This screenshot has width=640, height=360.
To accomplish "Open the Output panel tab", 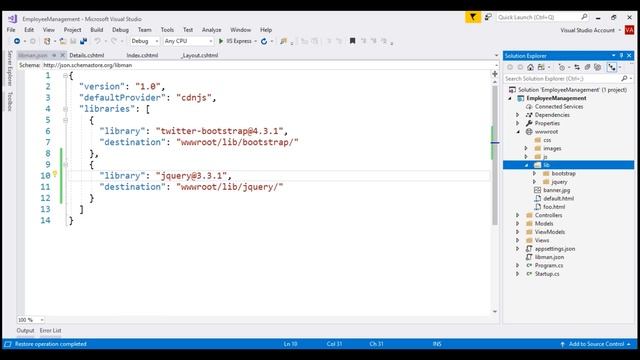I will 25,331.
